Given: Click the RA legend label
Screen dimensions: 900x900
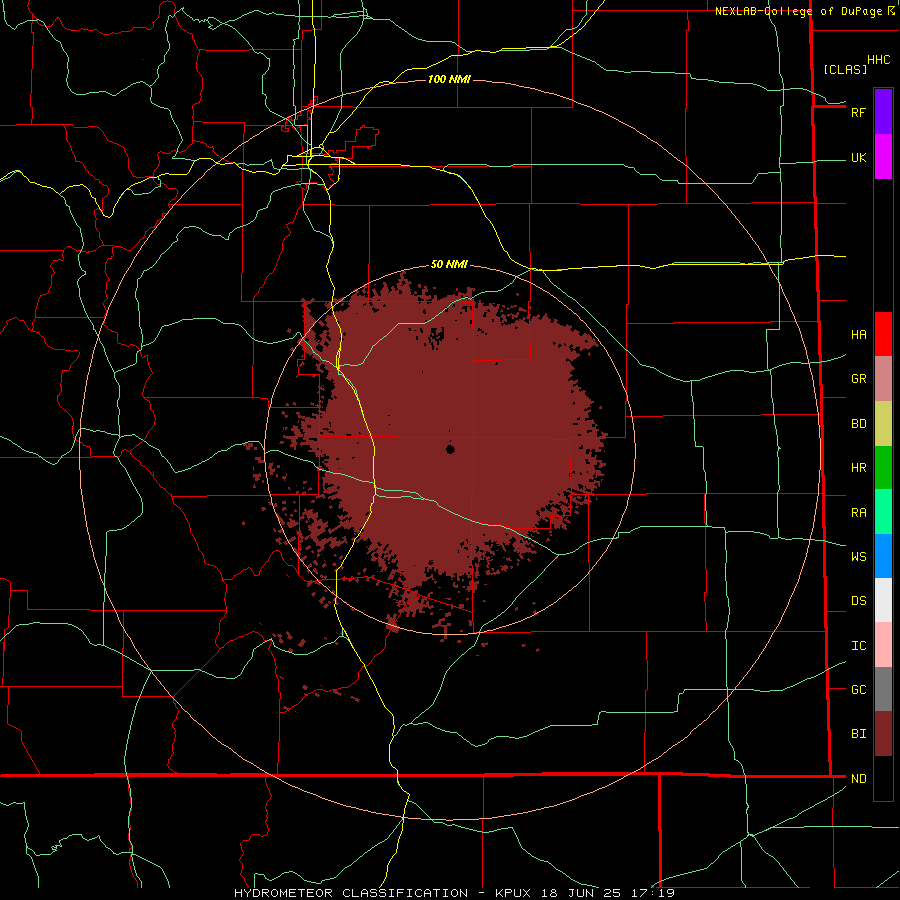Looking at the screenshot, I should coord(858,513).
